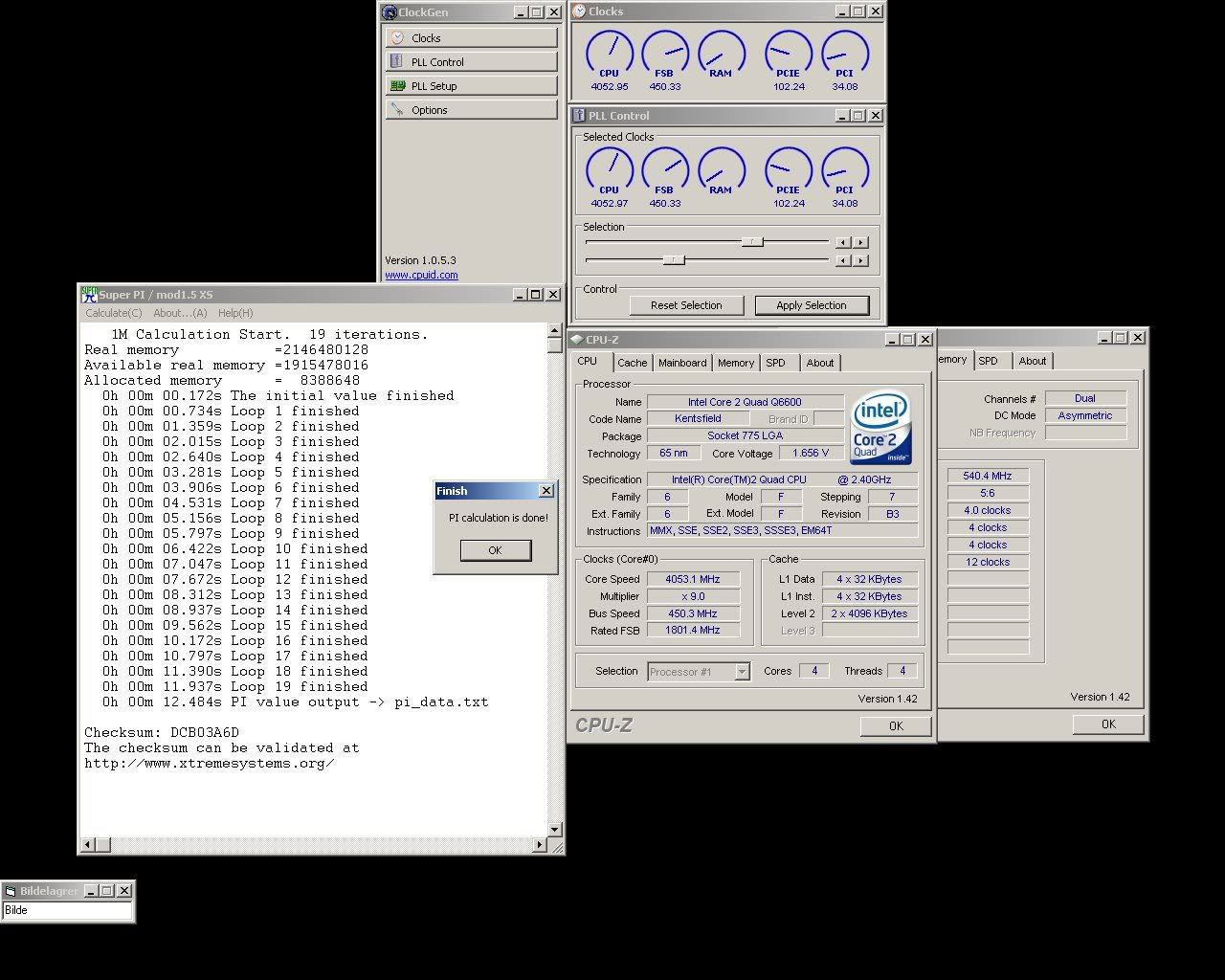Click Super PI vertical scrollbar down arrow
This screenshot has width=1225, height=980.
coord(555,830)
